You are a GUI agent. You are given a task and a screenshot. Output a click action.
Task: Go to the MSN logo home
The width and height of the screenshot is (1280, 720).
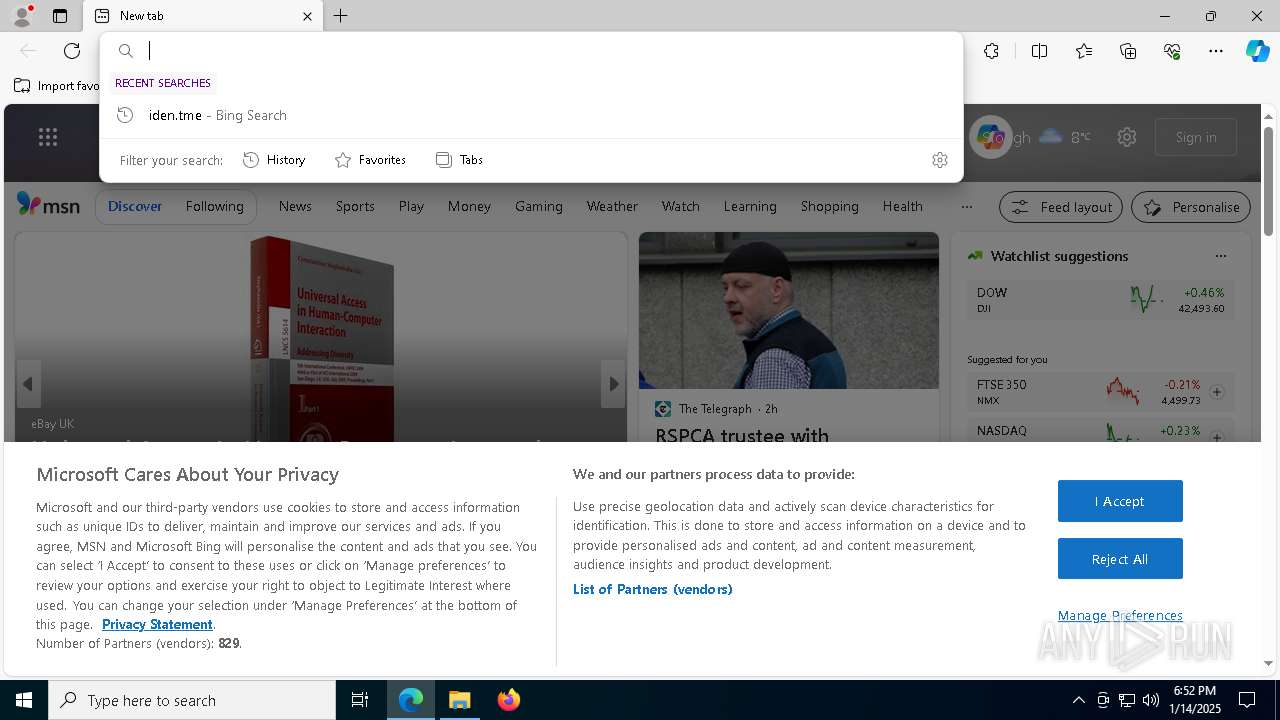pyautogui.click(x=48, y=205)
